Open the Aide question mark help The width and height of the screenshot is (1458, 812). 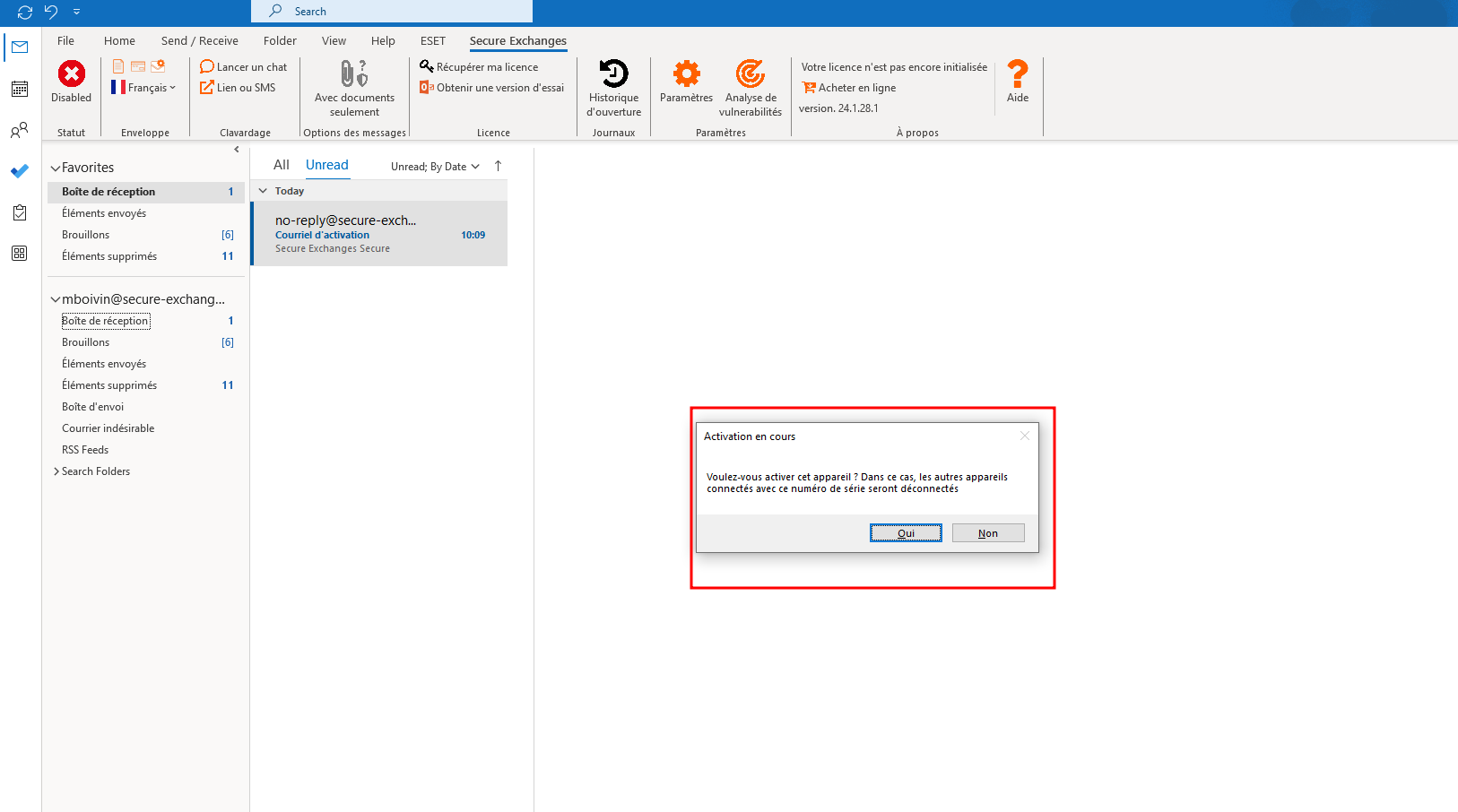(x=1018, y=82)
